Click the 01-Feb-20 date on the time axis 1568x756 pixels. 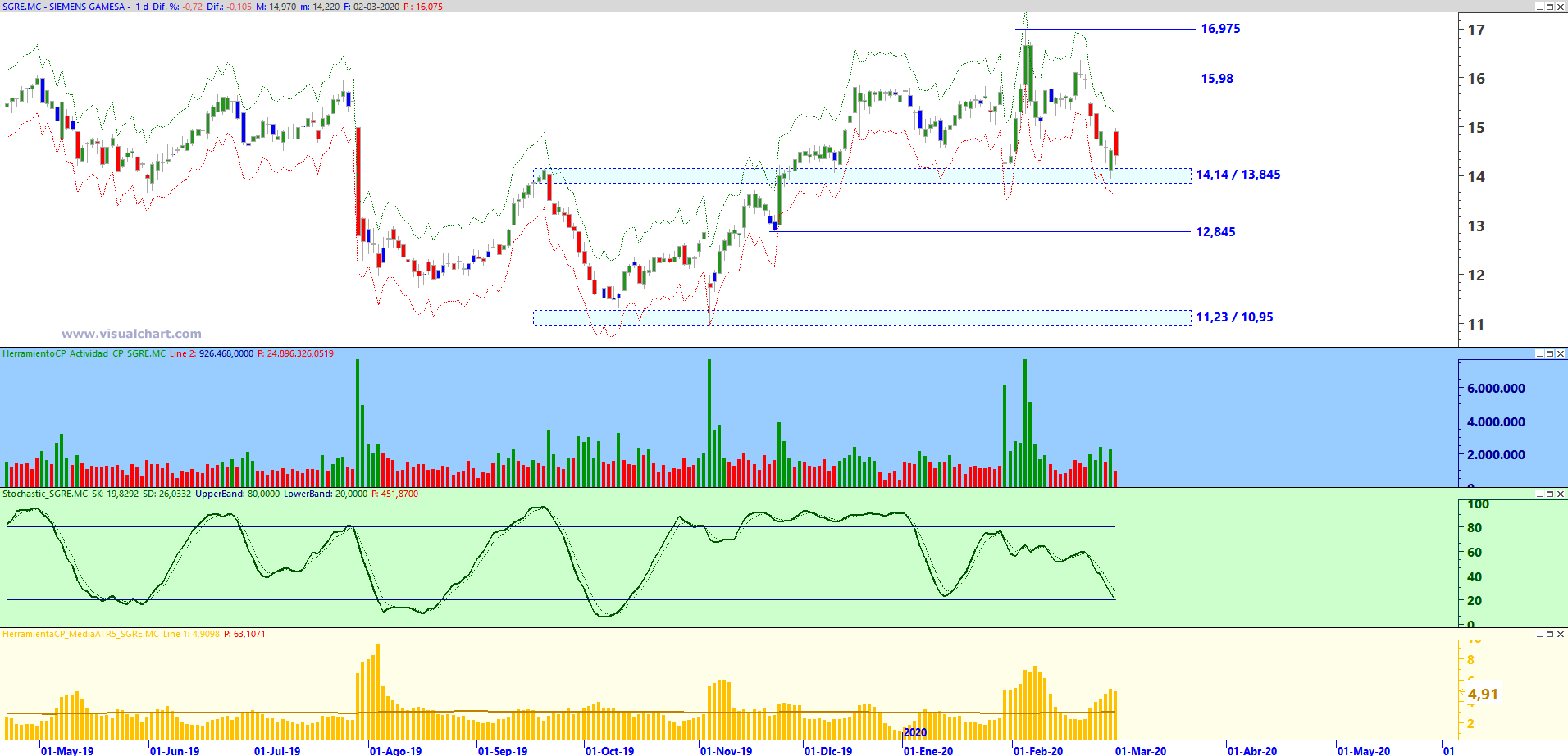[1038, 750]
